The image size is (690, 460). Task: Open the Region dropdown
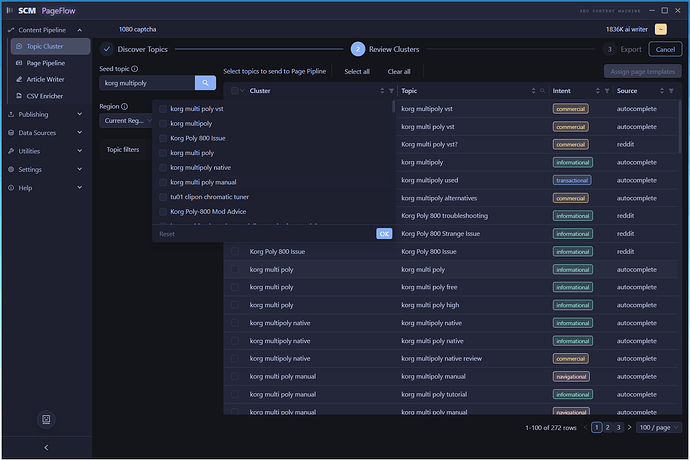pos(125,121)
